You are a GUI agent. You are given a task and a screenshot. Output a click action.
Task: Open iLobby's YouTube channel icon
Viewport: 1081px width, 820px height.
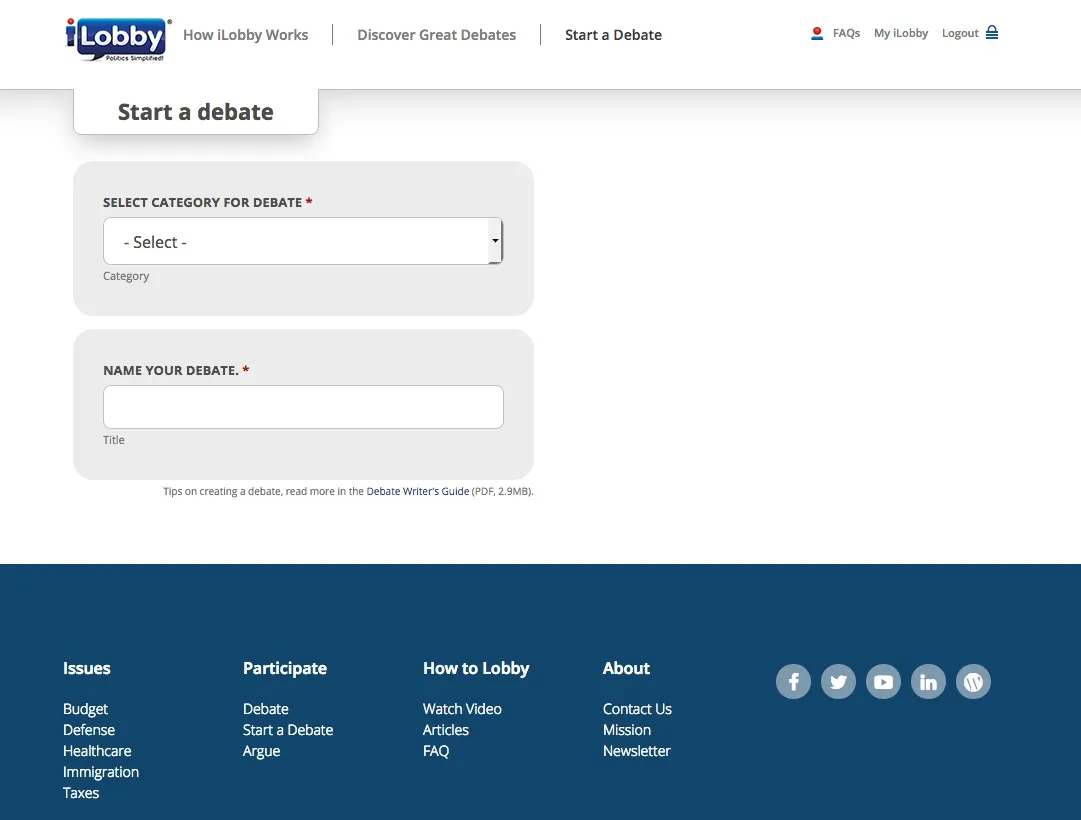click(x=883, y=681)
